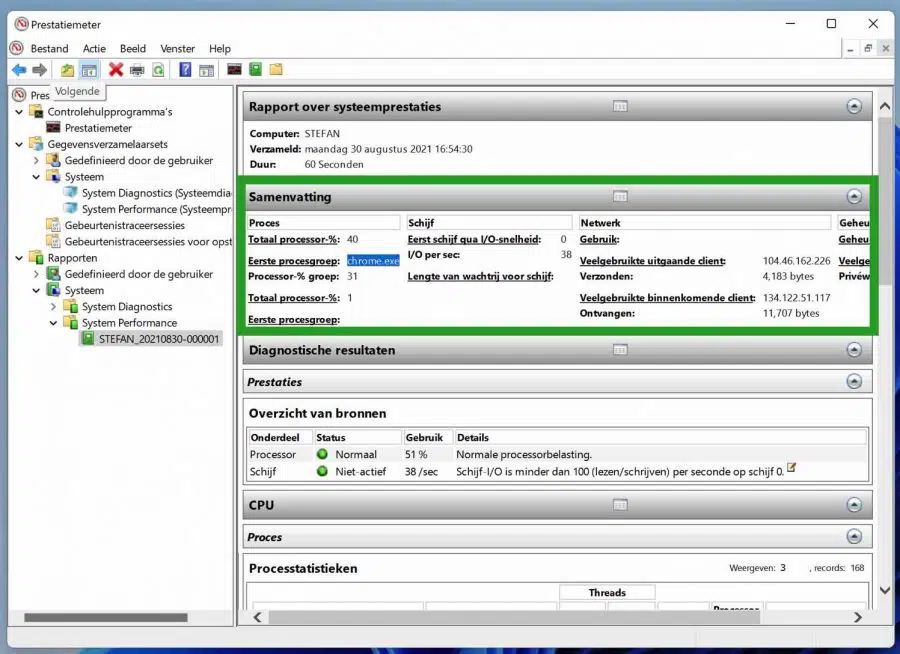This screenshot has width=900, height=654.
Task: Click the Gebruik link under Netwerk
Action: (599, 239)
